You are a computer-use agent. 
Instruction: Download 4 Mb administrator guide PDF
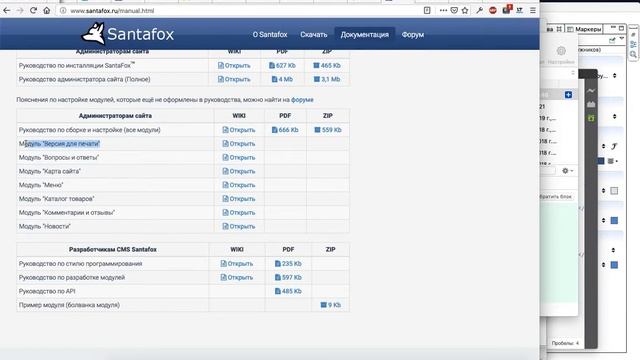tap(282, 79)
